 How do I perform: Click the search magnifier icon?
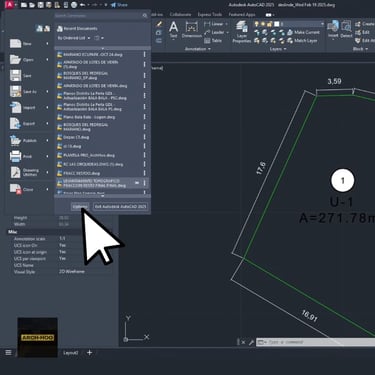pos(145,15)
